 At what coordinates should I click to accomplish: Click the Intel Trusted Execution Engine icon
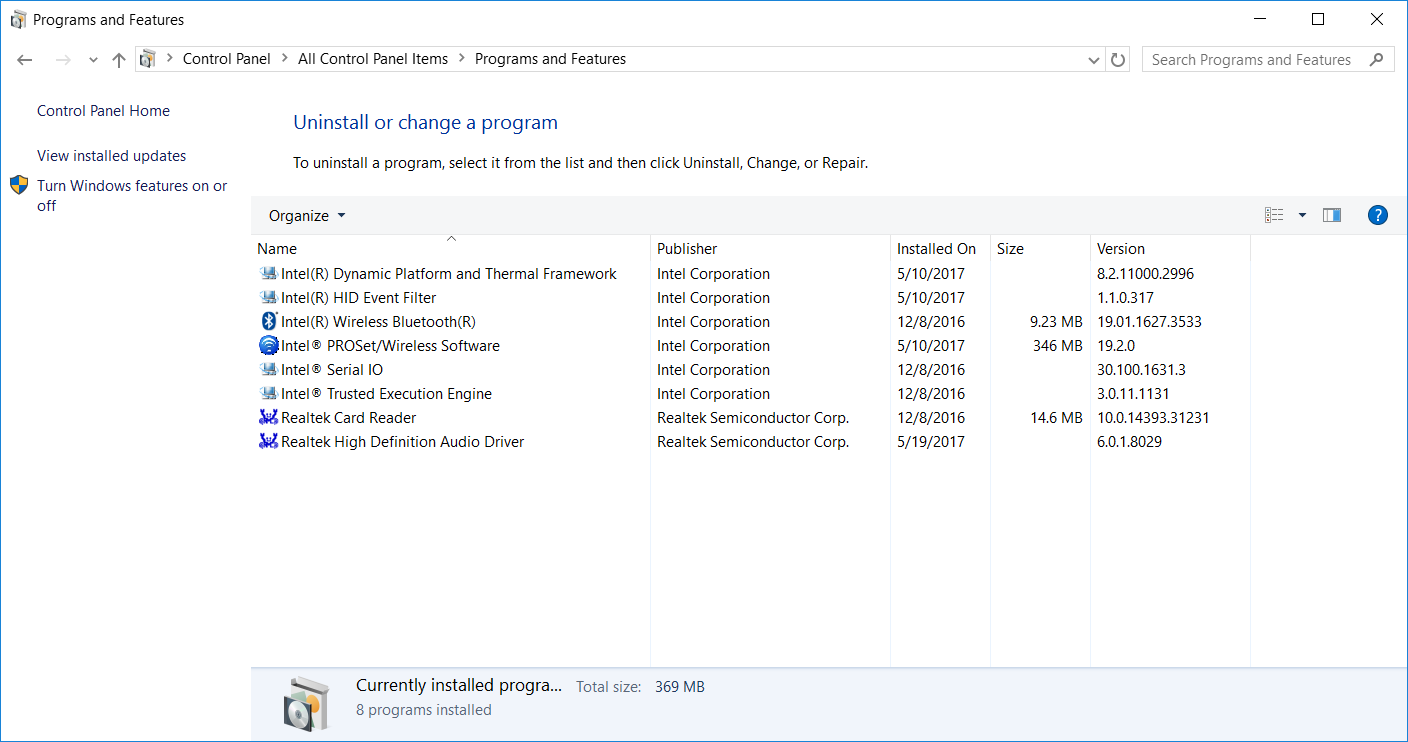(x=268, y=394)
